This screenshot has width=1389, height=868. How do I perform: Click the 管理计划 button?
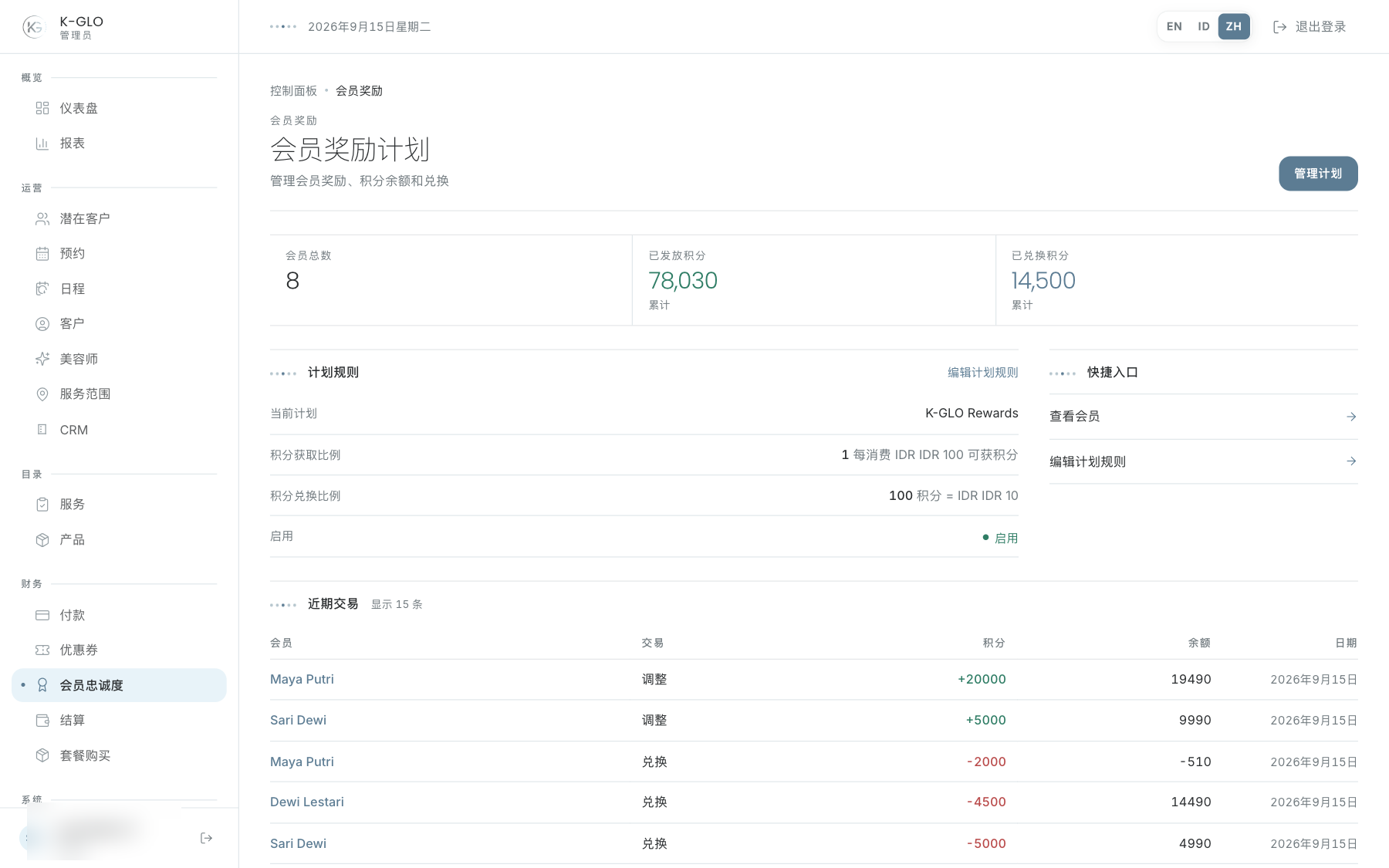tap(1318, 174)
